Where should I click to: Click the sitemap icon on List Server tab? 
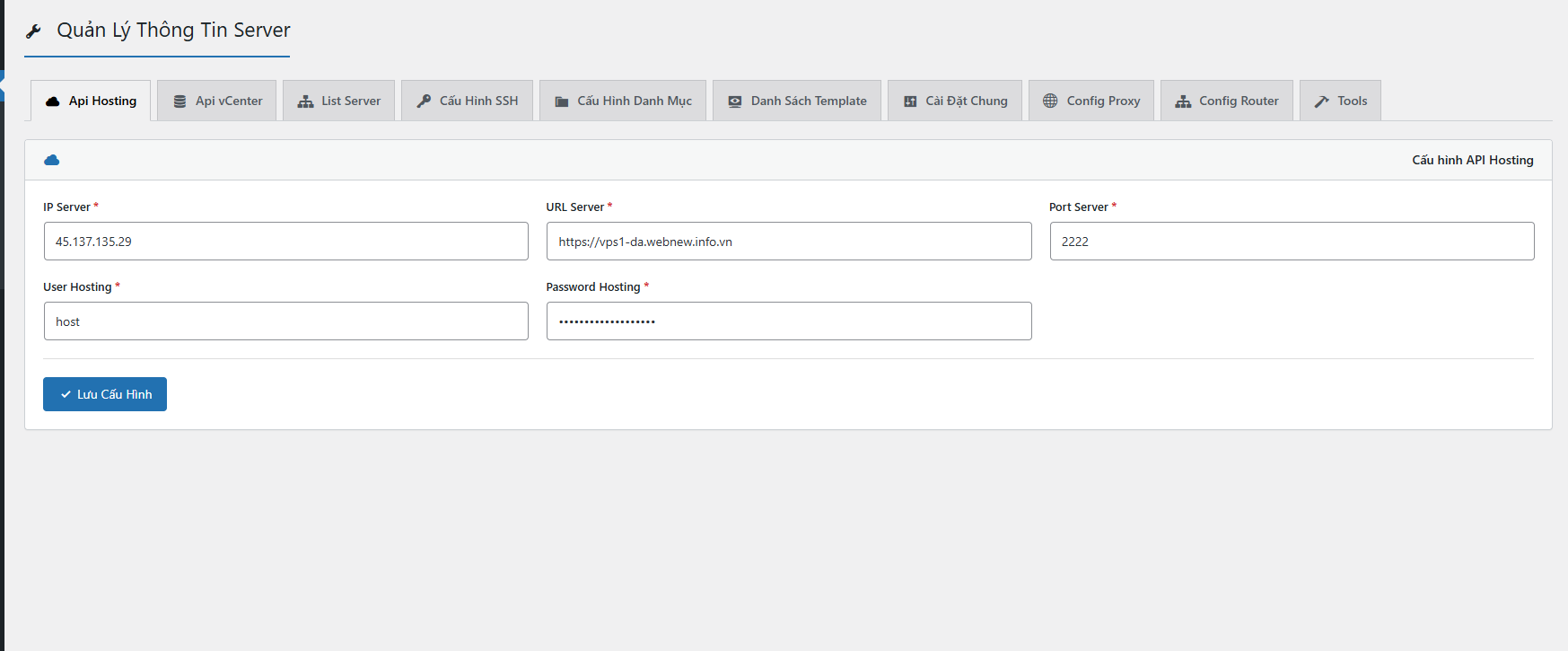[305, 101]
